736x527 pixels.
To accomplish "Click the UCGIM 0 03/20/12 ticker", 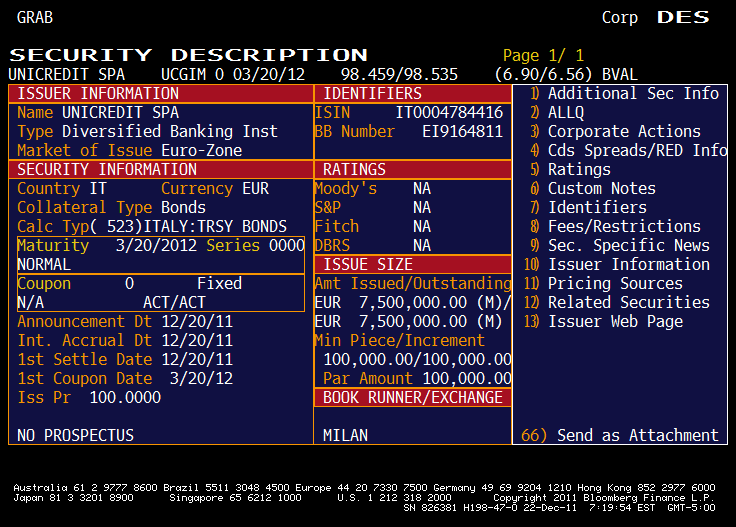I will coord(233,75).
